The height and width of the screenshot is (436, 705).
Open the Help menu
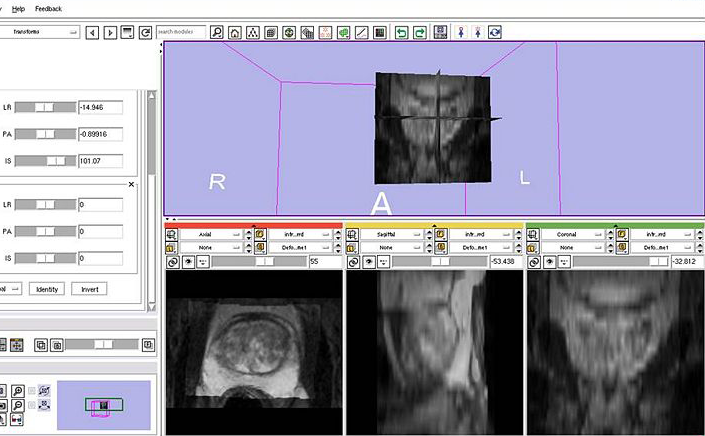[x=18, y=8]
